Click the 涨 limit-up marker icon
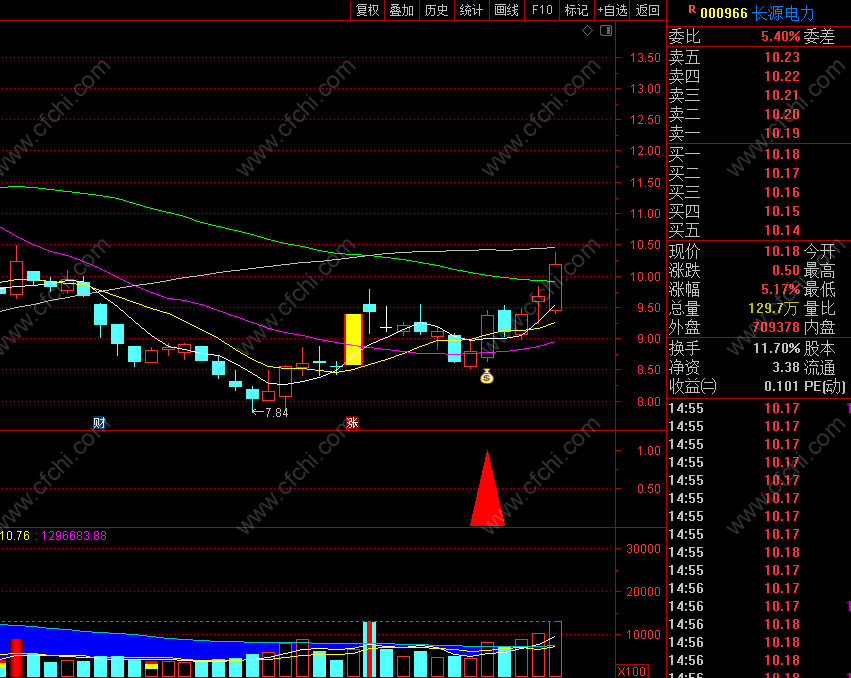 pyautogui.click(x=352, y=422)
